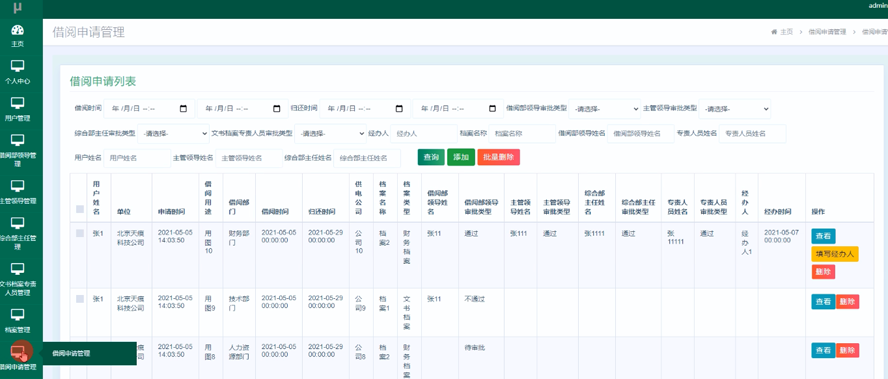Click the red 批量删除 button
888x379 pixels.
(x=498, y=157)
